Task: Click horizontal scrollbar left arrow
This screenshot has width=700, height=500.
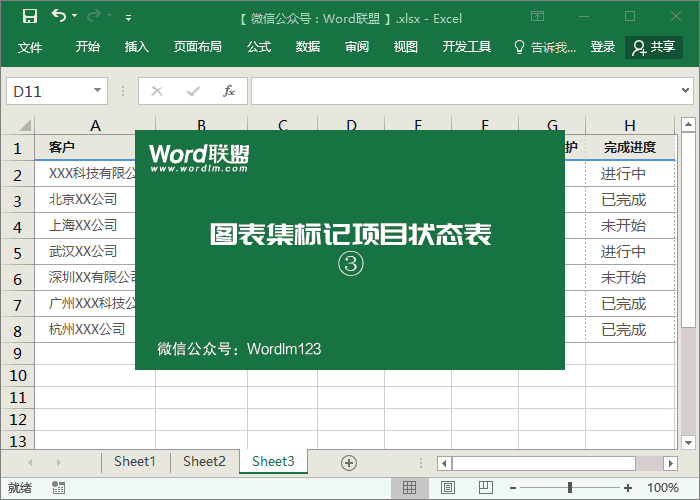Action: pyautogui.click(x=444, y=463)
